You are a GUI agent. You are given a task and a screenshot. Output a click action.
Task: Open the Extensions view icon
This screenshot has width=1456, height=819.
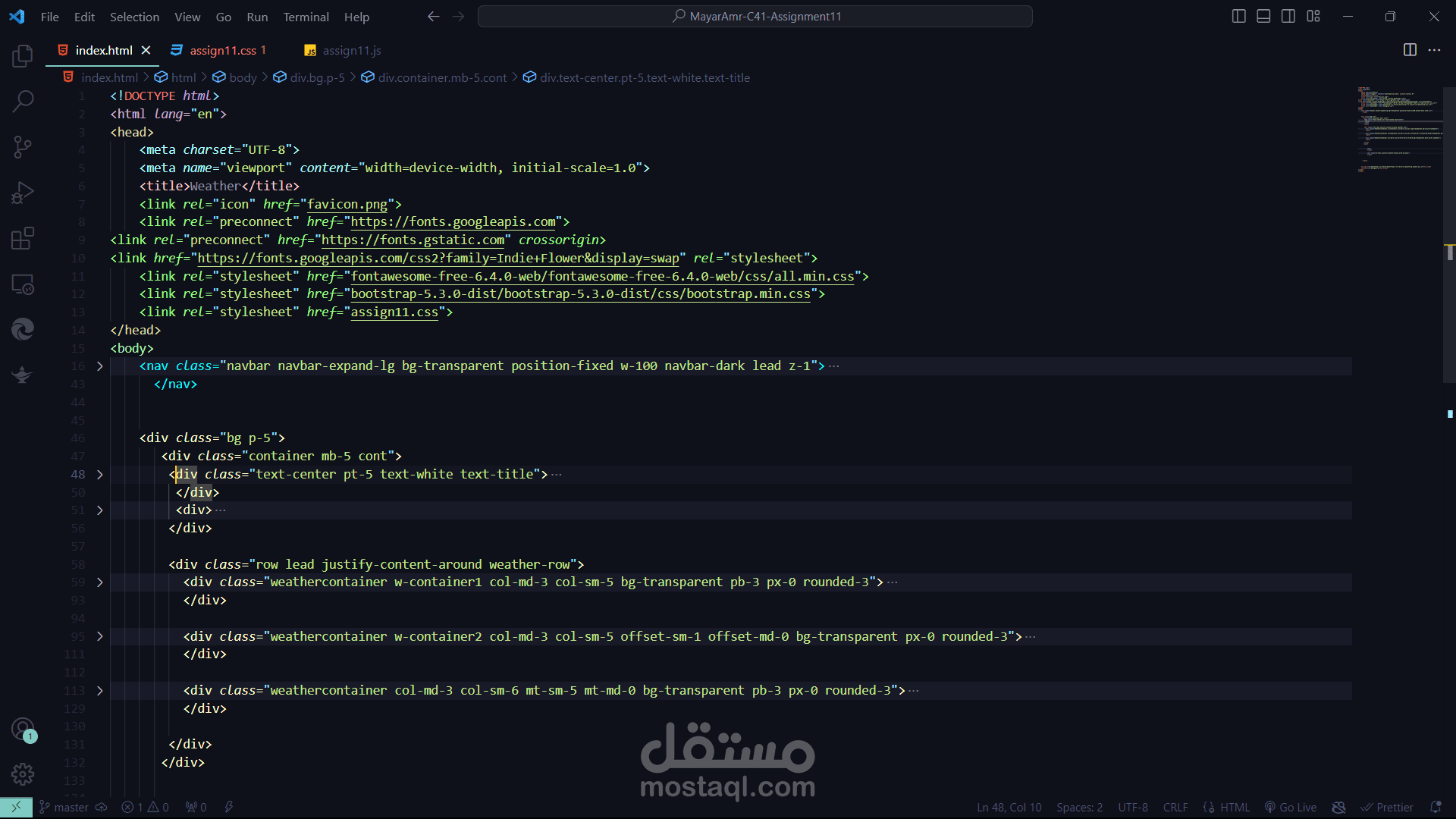[23, 238]
